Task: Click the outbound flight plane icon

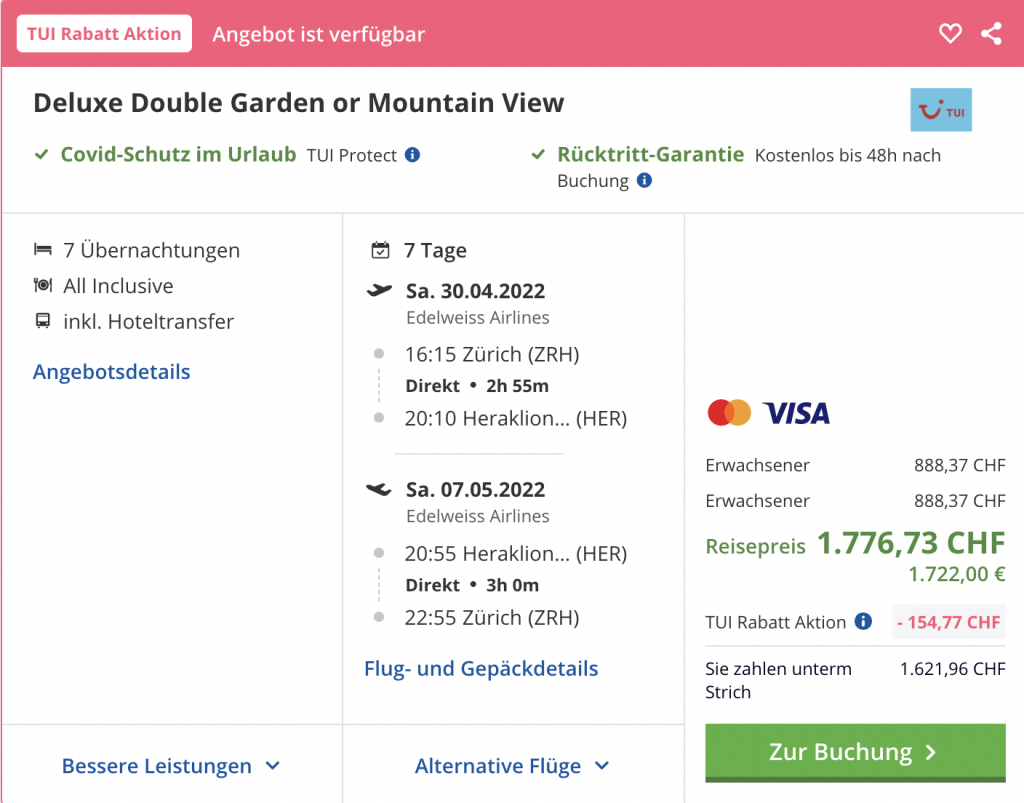Action: pyautogui.click(x=380, y=291)
